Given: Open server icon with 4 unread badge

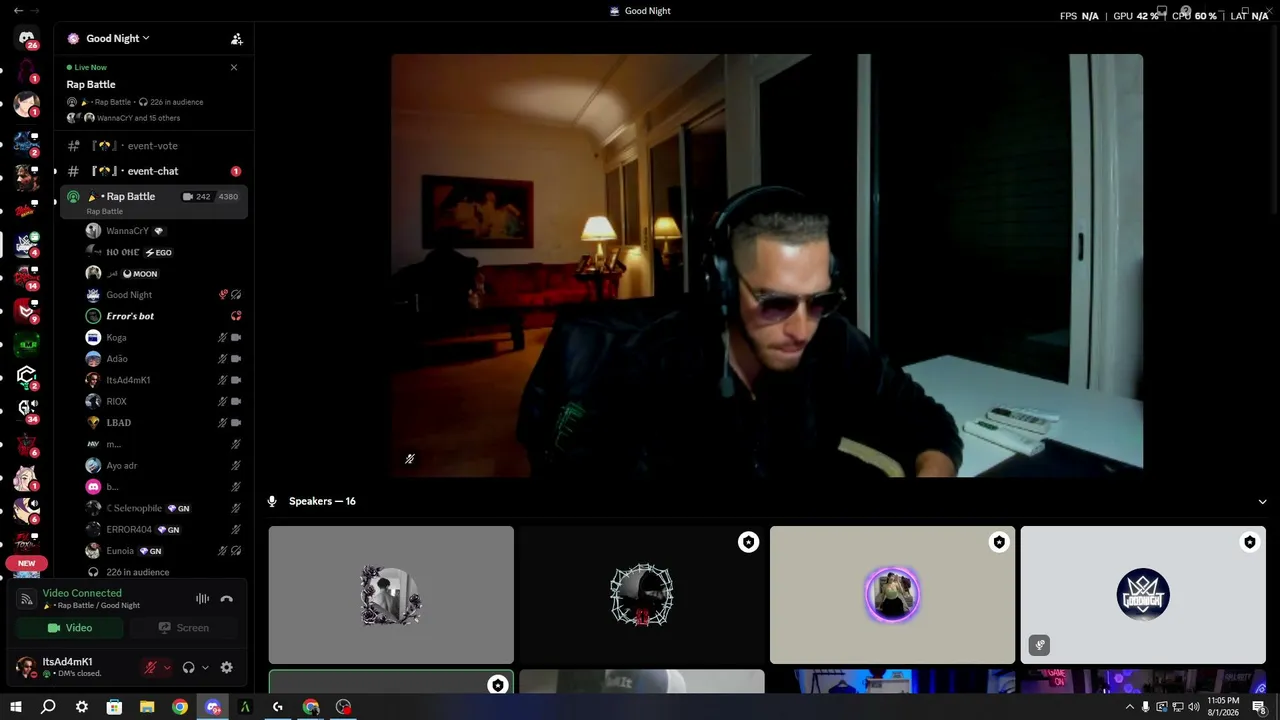Looking at the screenshot, I should (x=27, y=244).
